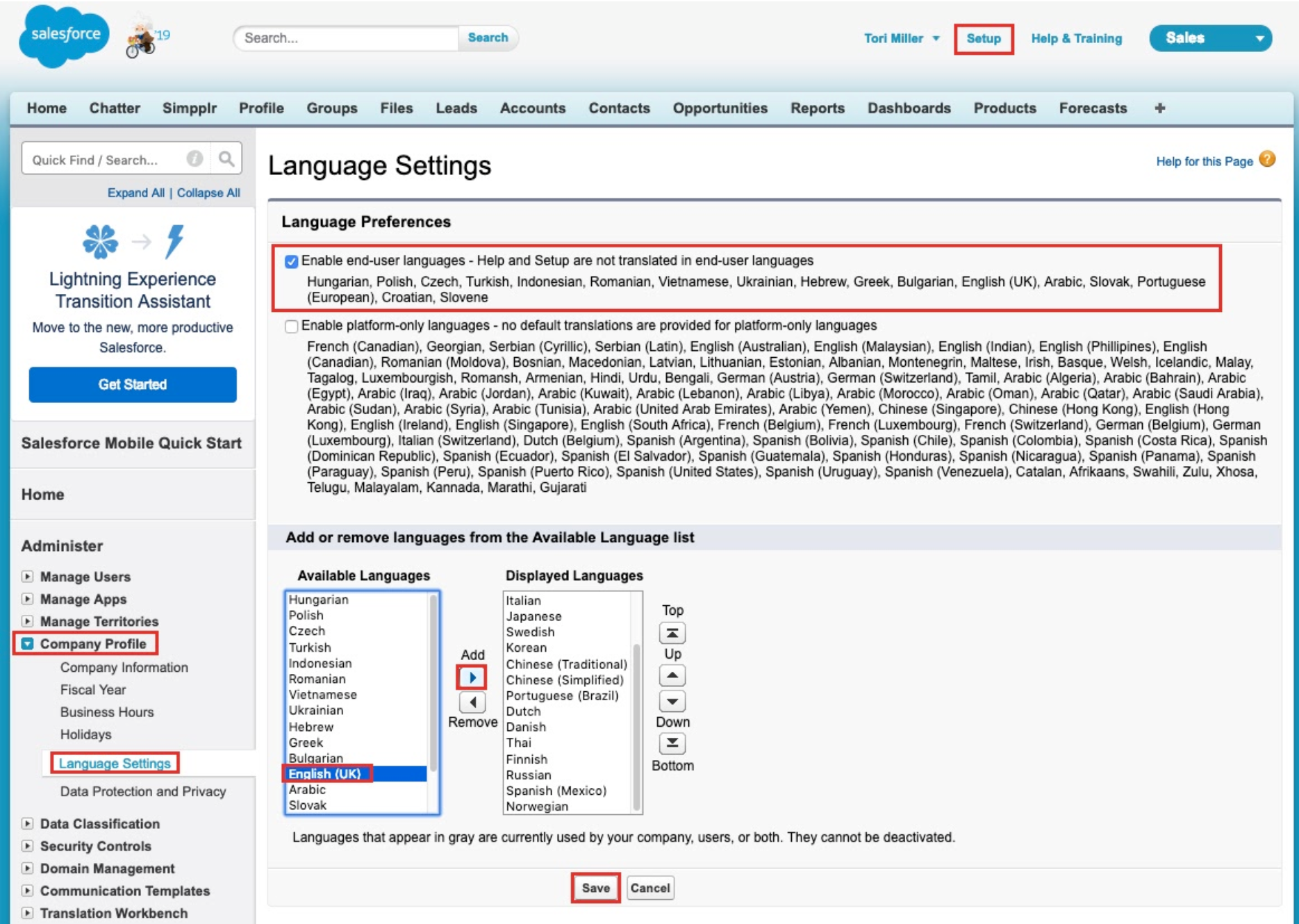Expand the Domain Management section
The height and width of the screenshot is (924, 1299).
(27, 868)
